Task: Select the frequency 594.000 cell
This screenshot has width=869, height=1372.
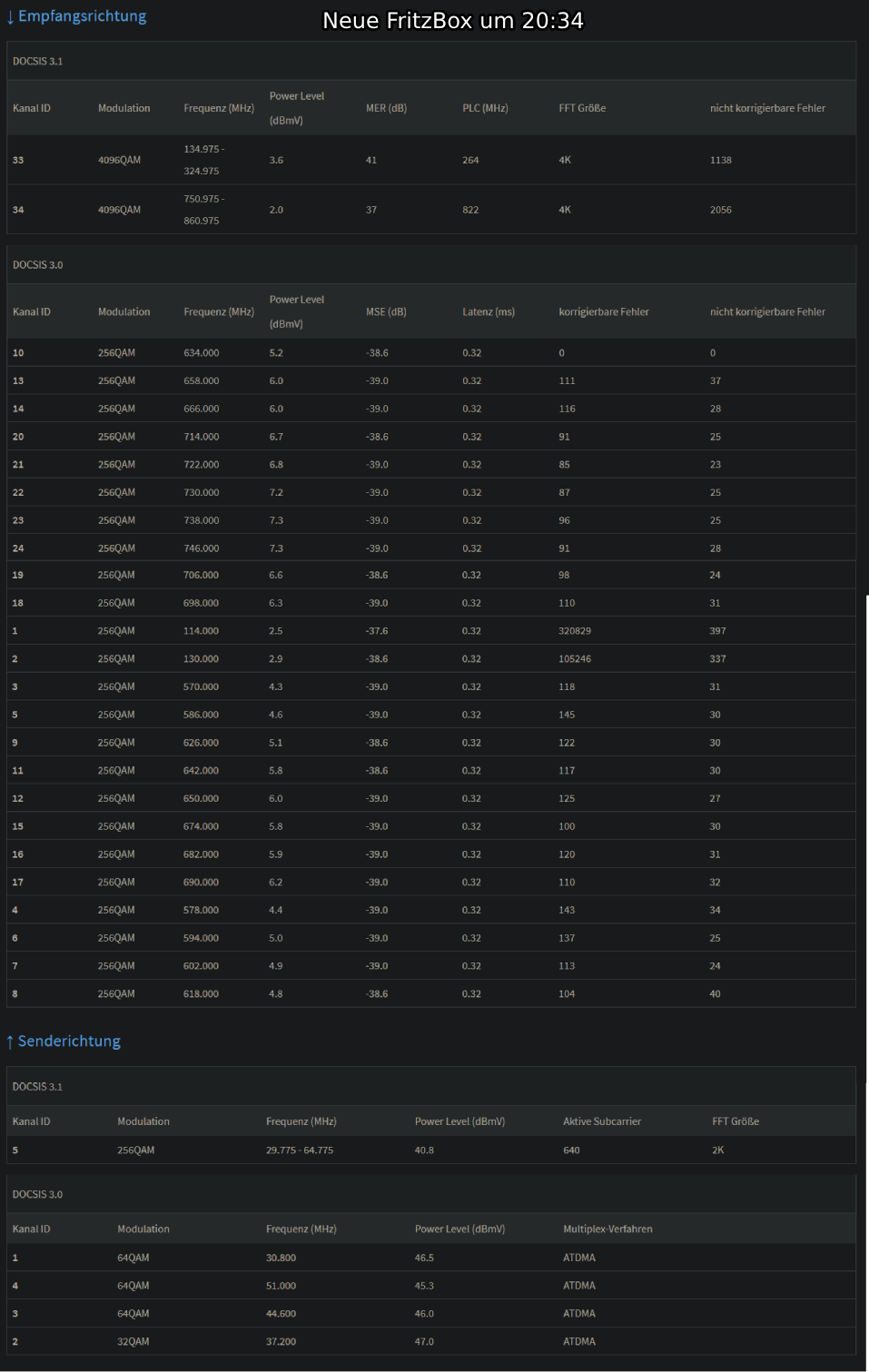Action: coord(202,939)
